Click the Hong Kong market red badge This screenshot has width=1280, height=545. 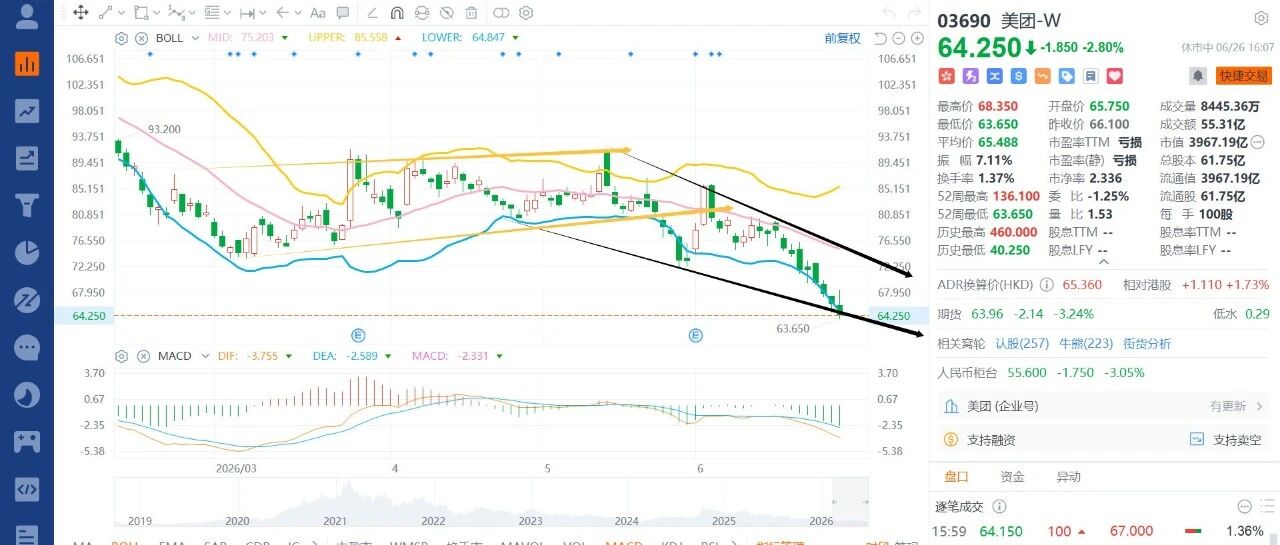point(945,76)
